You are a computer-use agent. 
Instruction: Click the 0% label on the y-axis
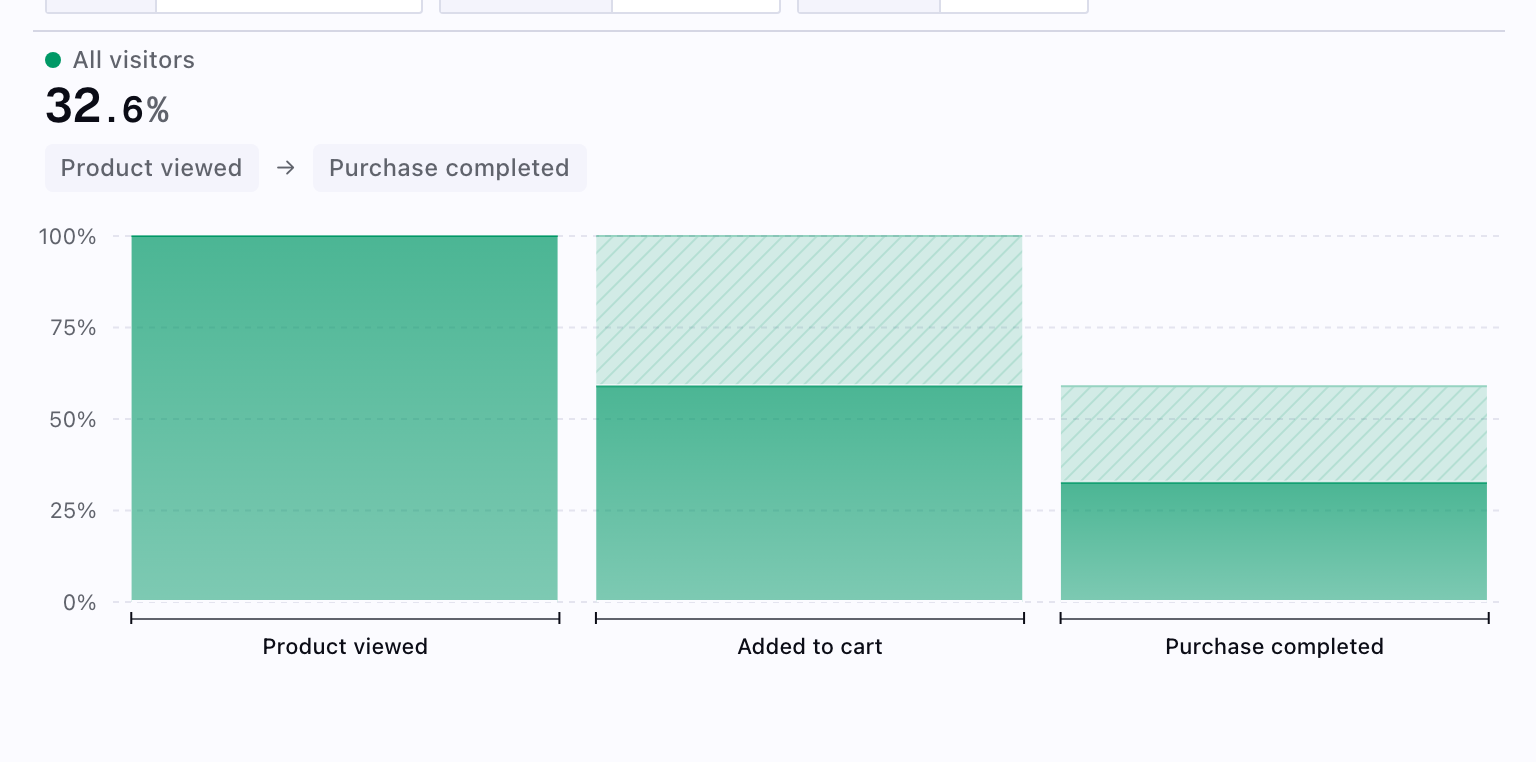(81, 603)
